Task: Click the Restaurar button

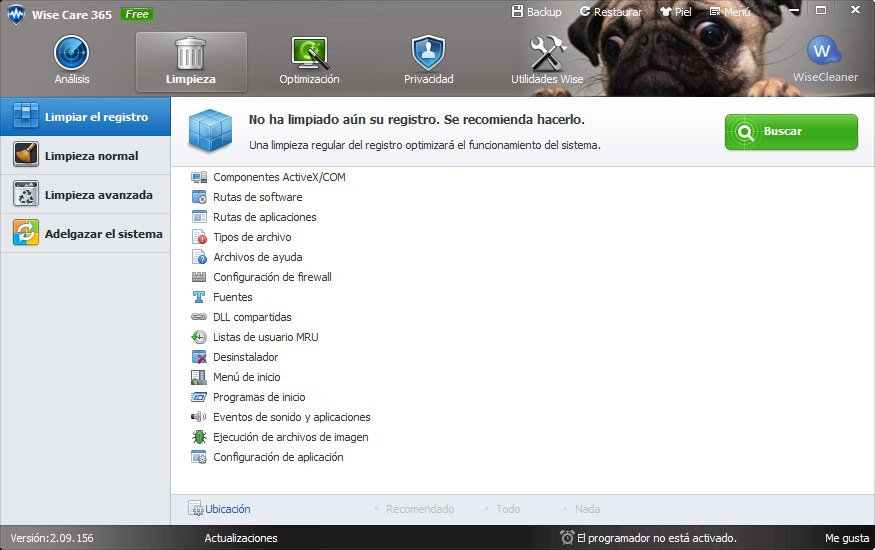Action: [610, 11]
